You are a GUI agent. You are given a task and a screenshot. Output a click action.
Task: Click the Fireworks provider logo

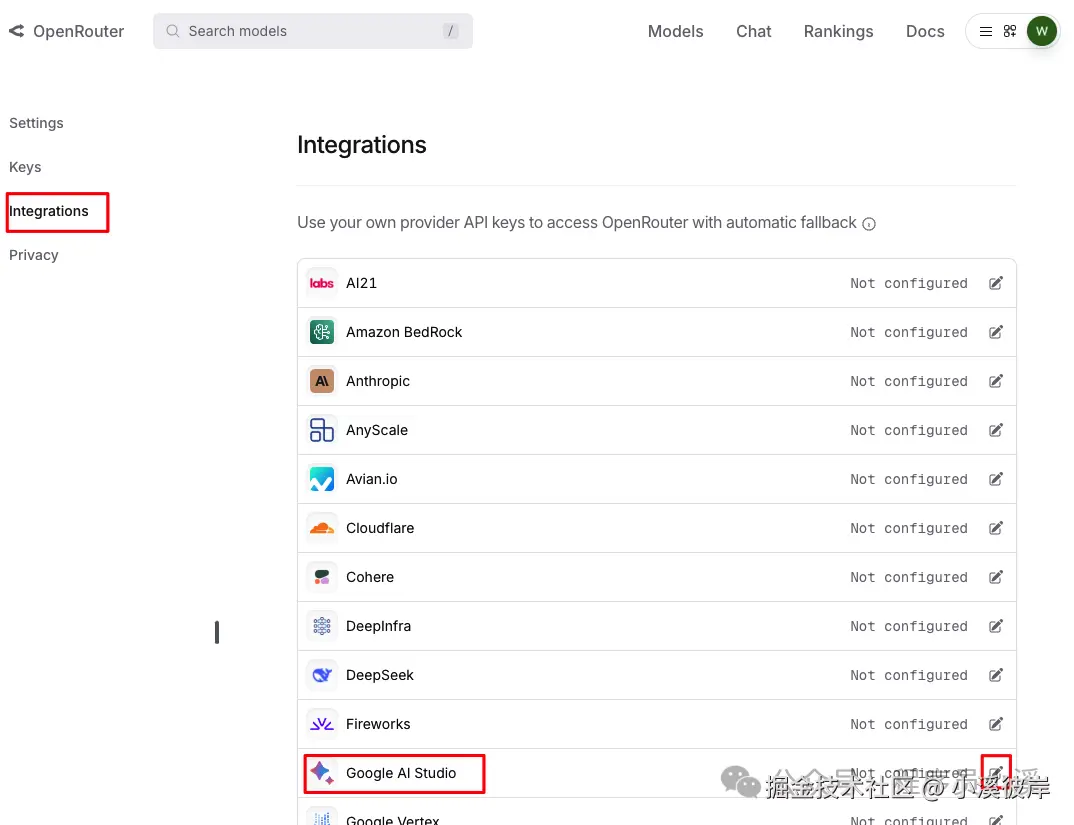click(x=321, y=723)
